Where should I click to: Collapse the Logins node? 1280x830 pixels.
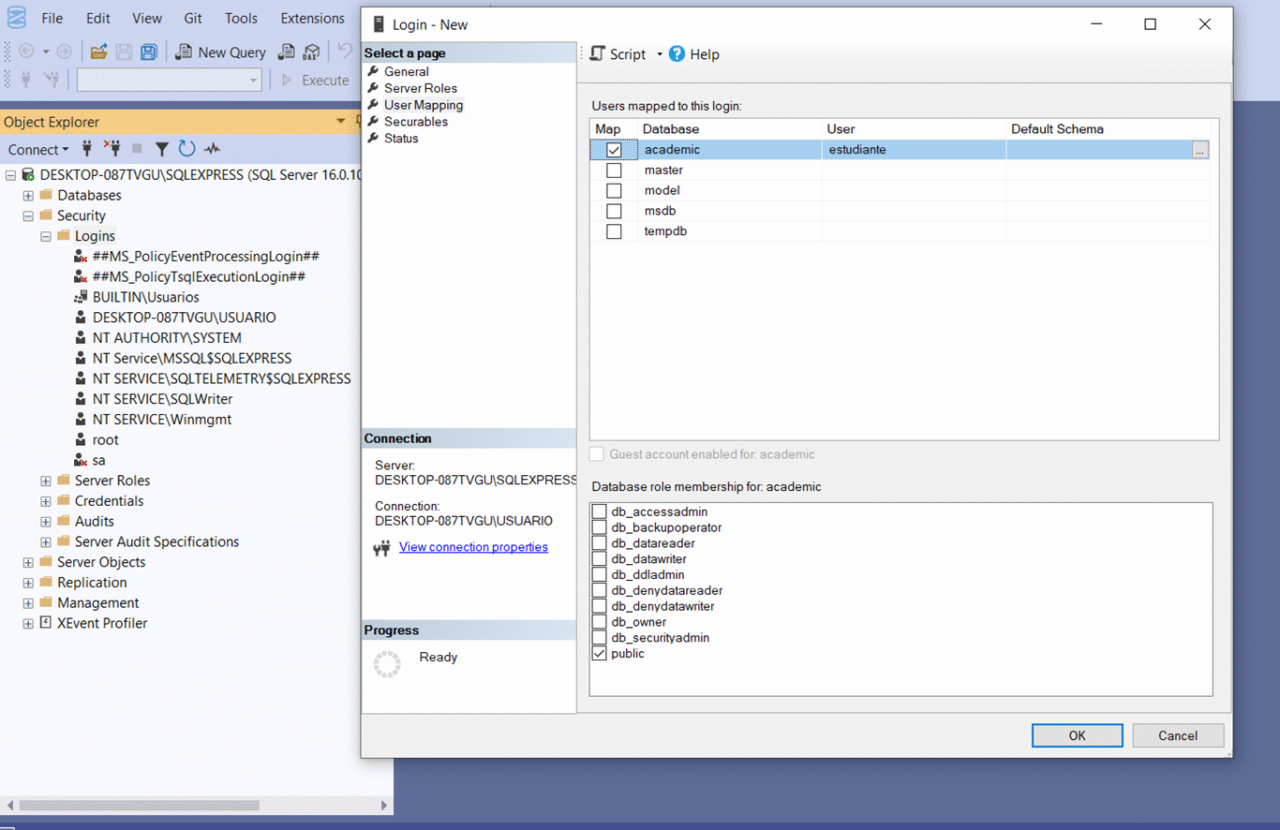pos(46,236)
